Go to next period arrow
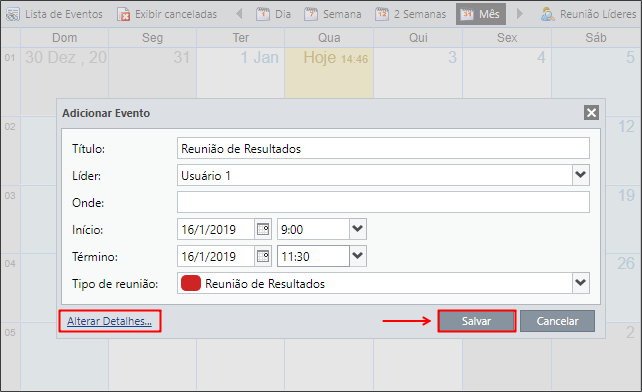Image resolution: width=642 pixels, height=392 pixels. pyautogui.click(x=520, y=14)
